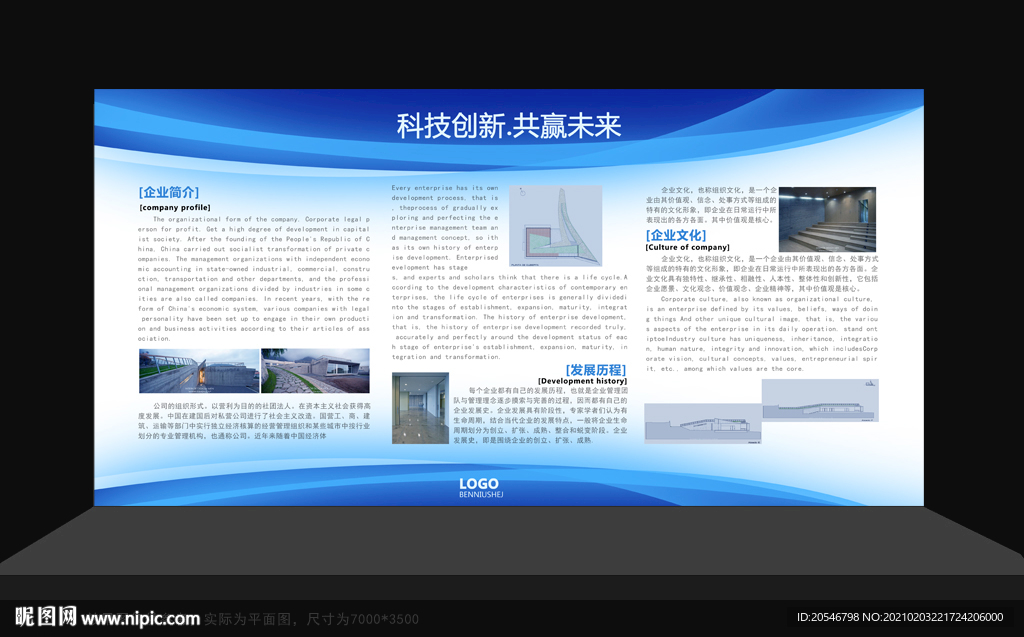1024x637 pixels.
Task: Click the [Development history] subtitle
Action: click(x=583, y=381)
